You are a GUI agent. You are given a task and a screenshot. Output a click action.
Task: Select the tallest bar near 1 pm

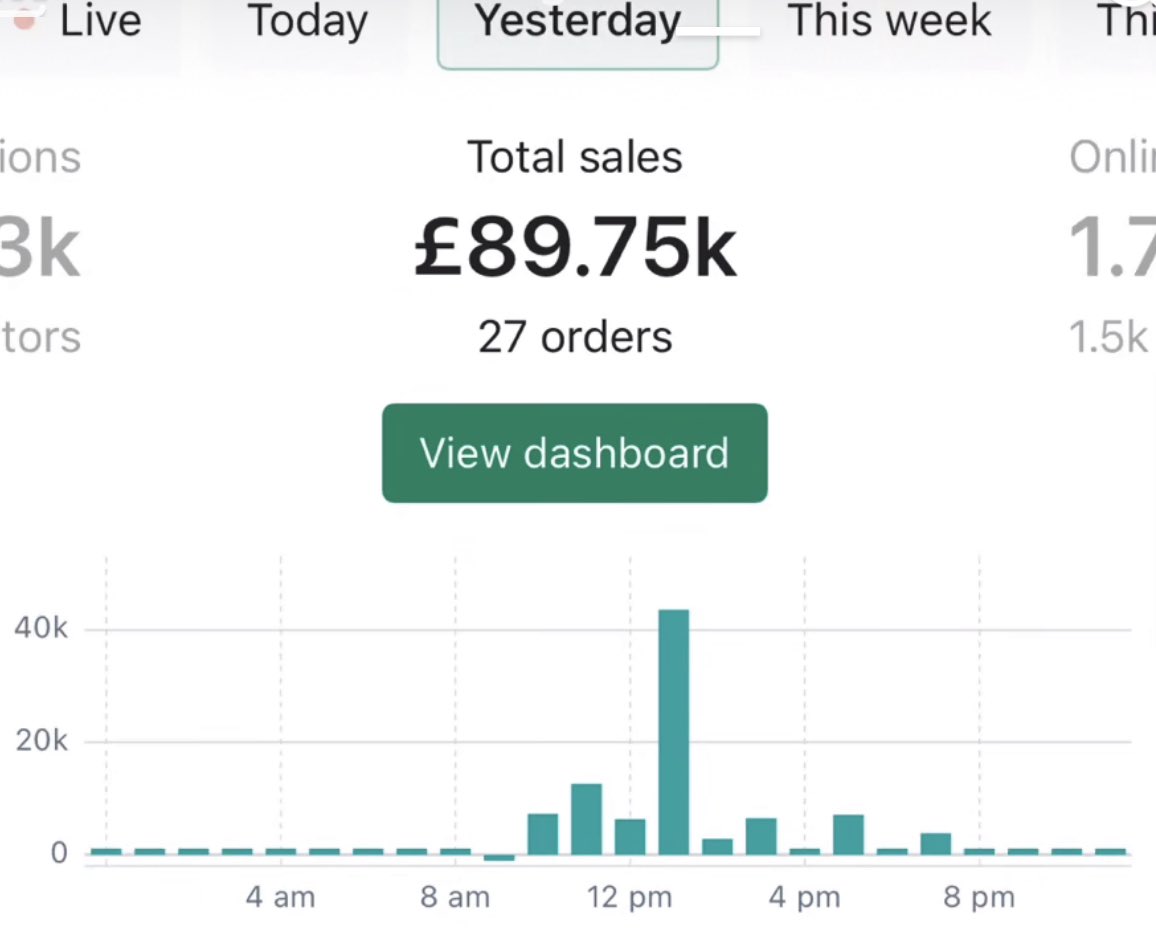[674, 732]
